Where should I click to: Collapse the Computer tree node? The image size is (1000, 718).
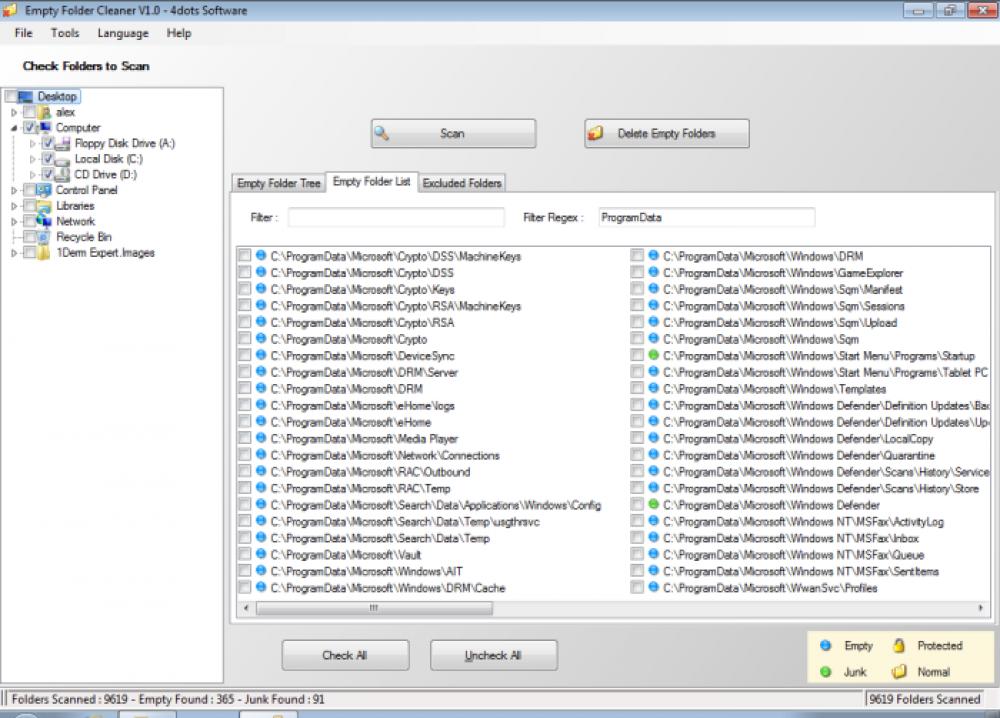(x=15, y=127)
